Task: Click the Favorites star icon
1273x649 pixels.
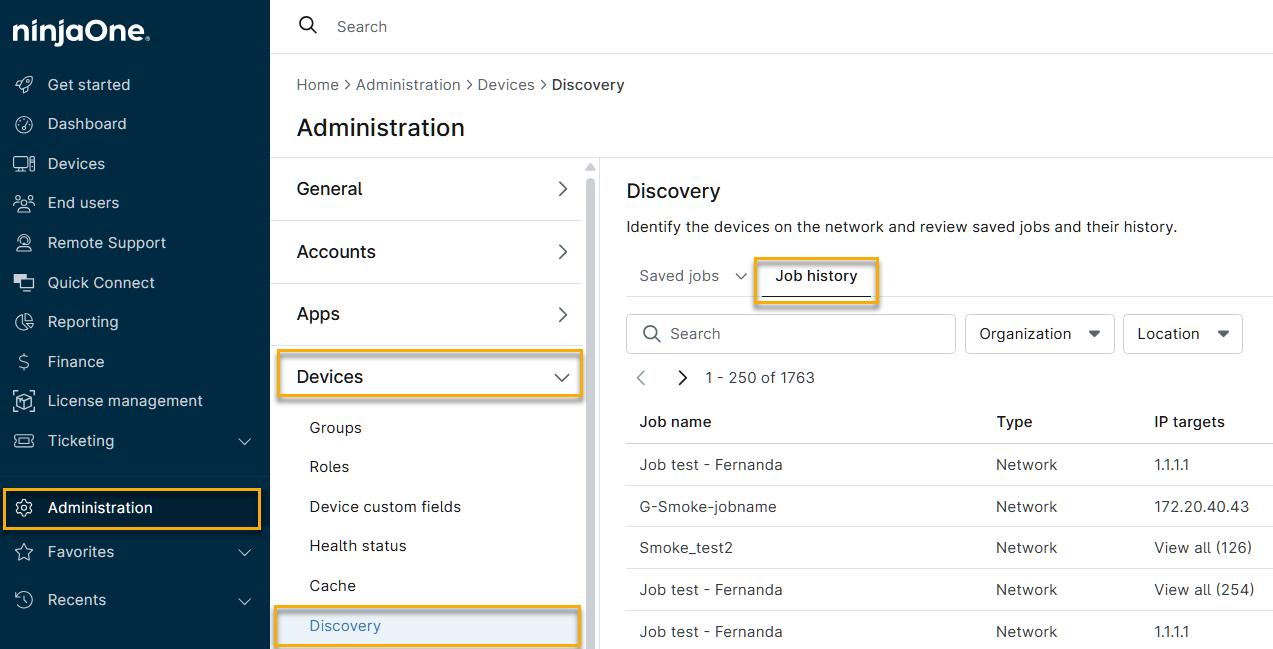Action: 24,552
